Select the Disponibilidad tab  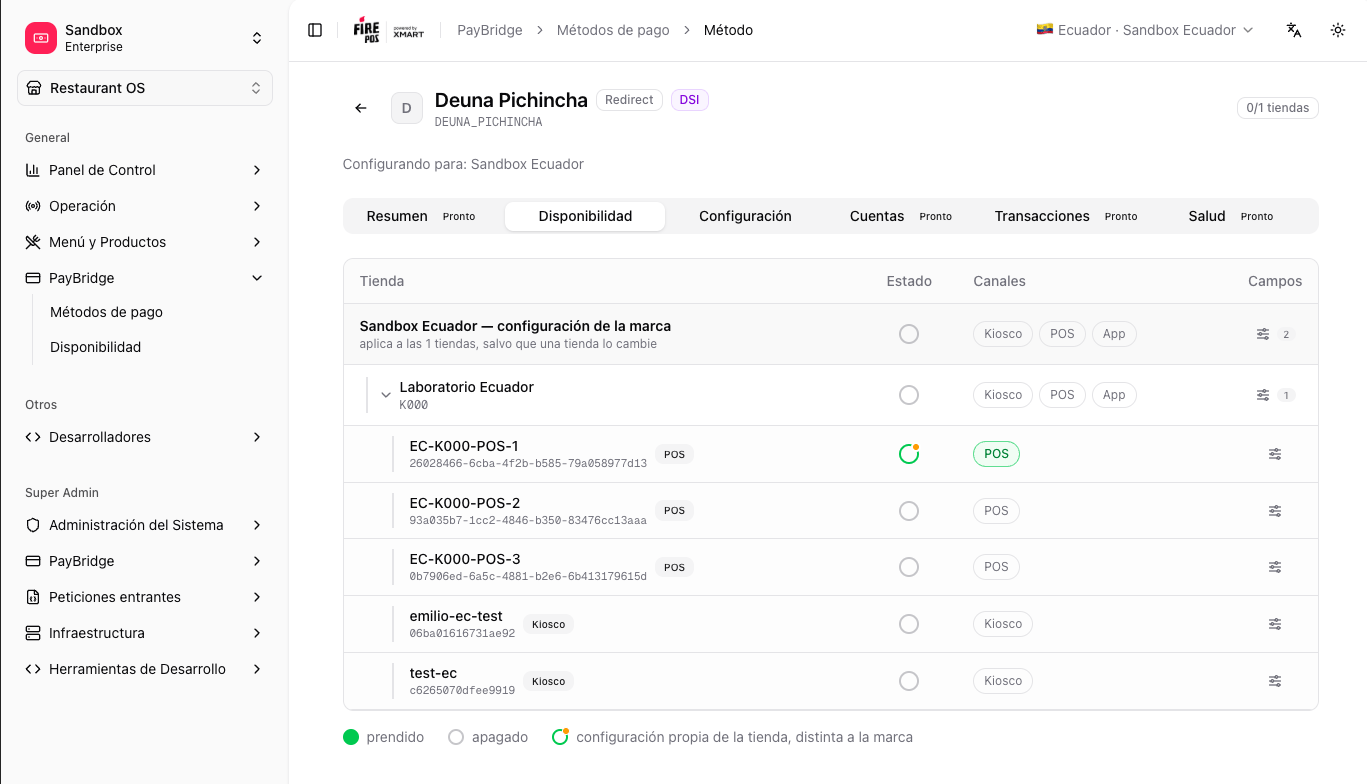585,216
